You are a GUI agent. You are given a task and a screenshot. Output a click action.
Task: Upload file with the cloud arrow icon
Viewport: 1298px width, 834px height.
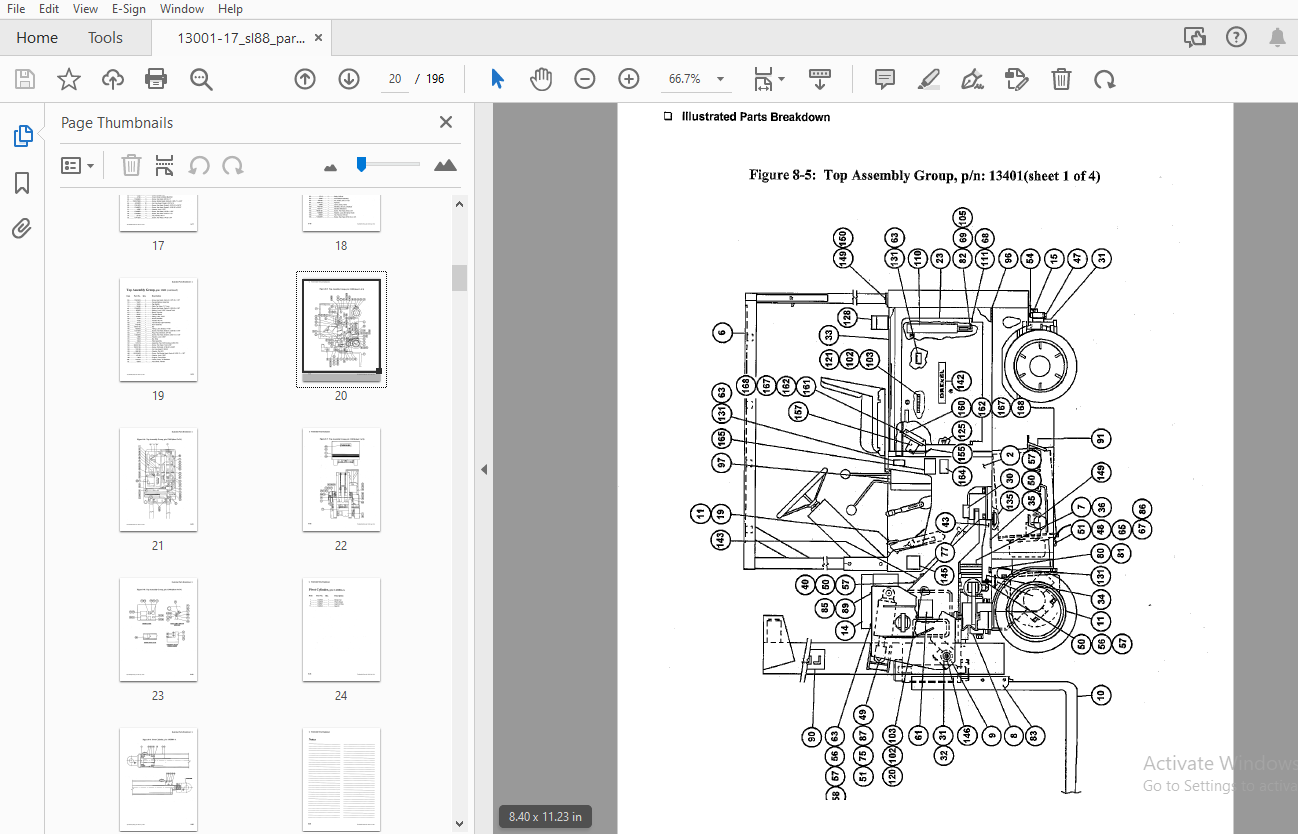coord(113,79)
